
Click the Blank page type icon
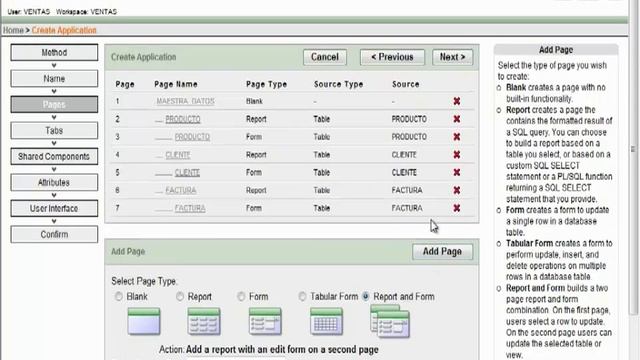[144, 321]
